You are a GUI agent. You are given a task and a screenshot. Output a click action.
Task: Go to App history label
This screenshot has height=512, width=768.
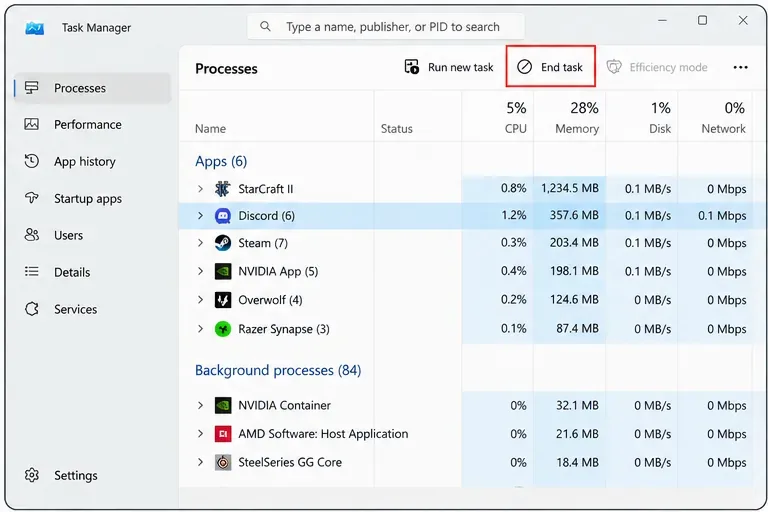[x=85, y=161]
